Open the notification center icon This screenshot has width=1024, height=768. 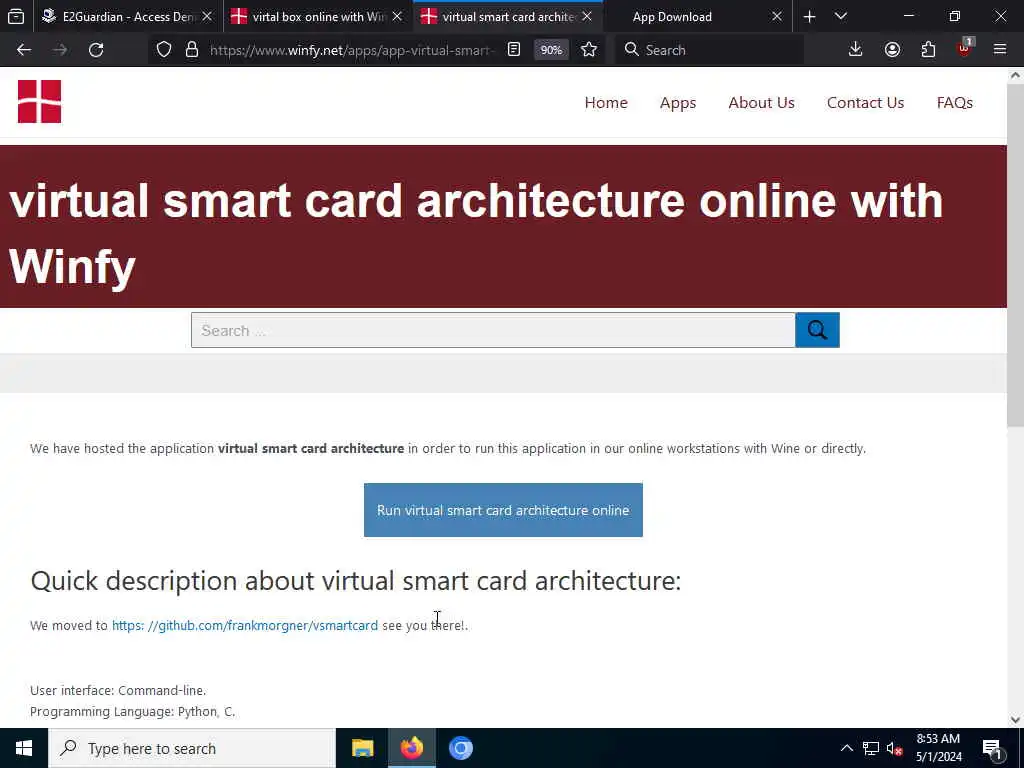[992, 749]
